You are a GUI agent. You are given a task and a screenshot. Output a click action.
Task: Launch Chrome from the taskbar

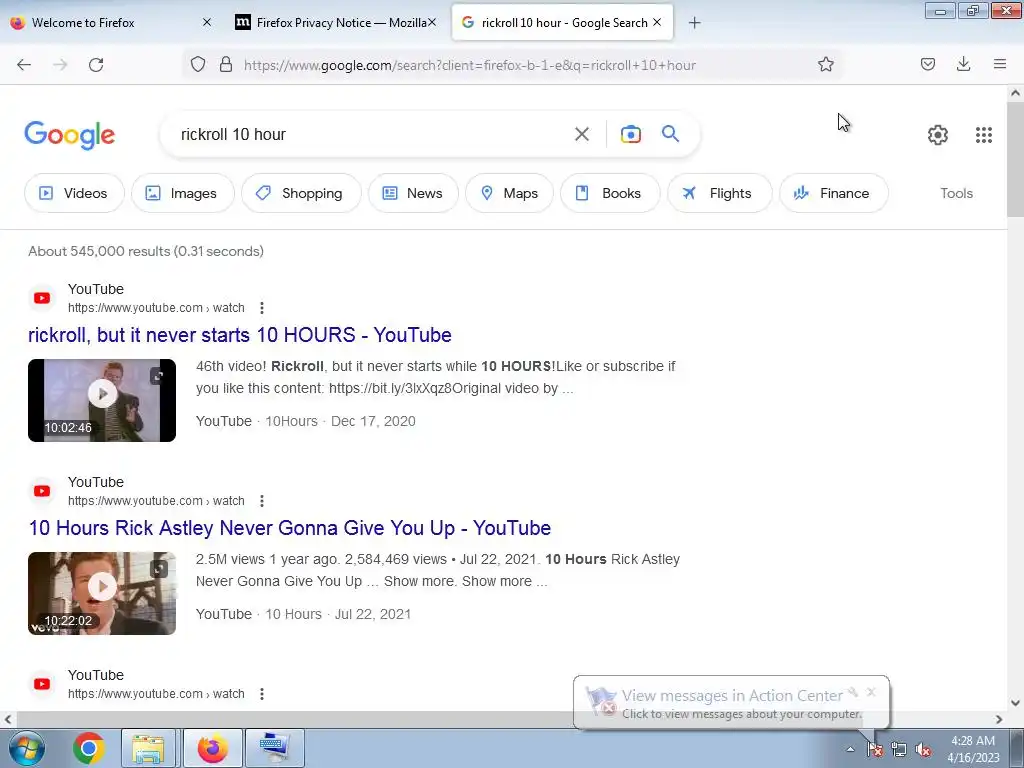click(89, 748)
